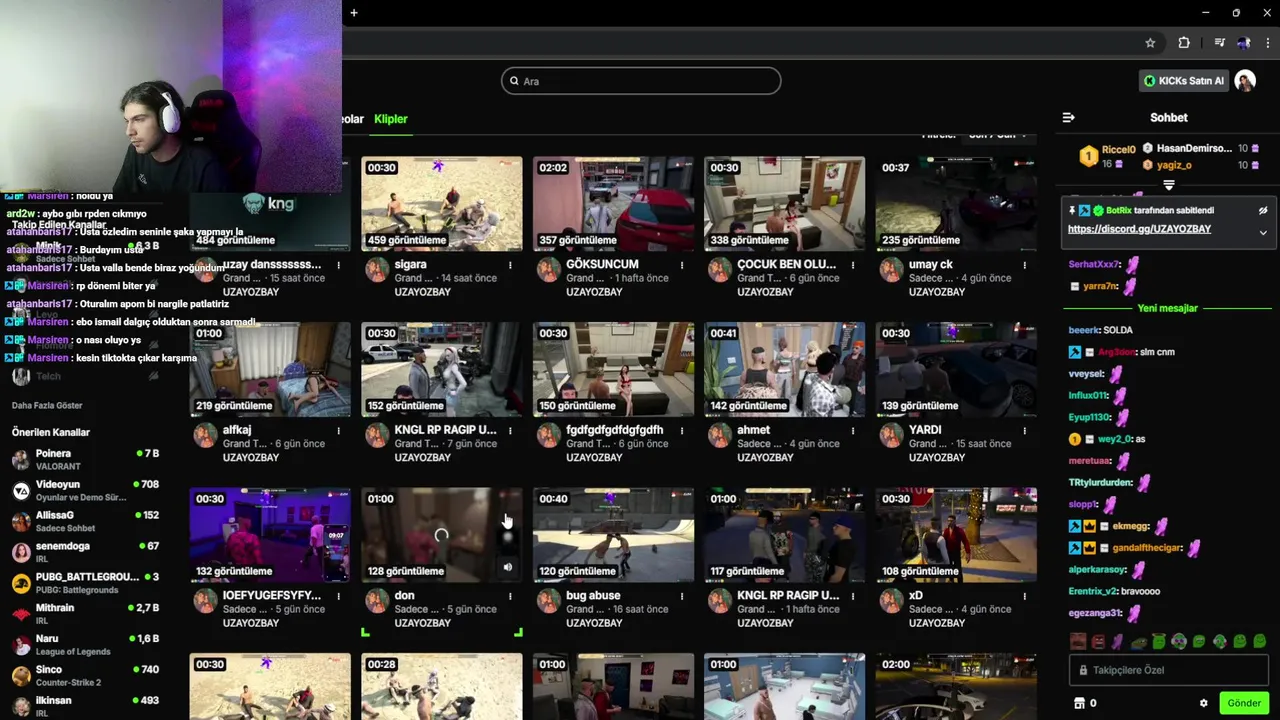Screen dimensions: 1280x720
Task: Open Naru League of Legends channel
Action: point(85,645)
